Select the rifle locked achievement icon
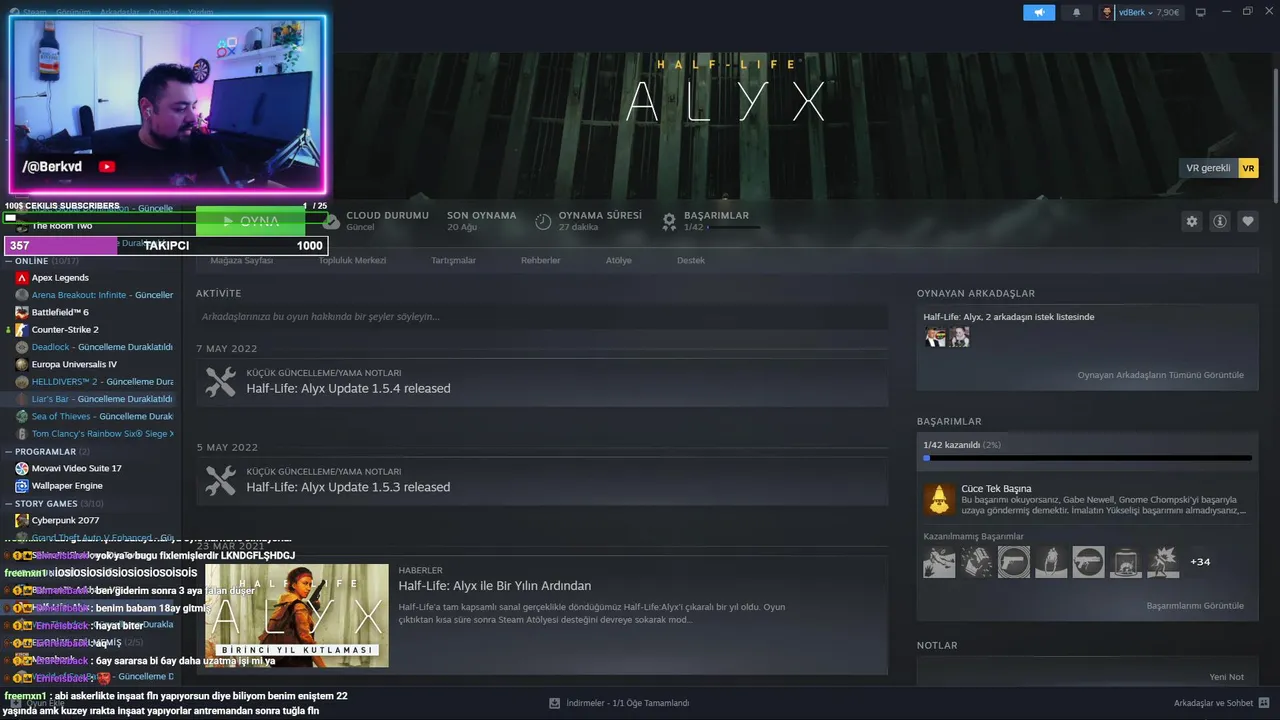This screenshot has width=1280, height=720. (1089, 562)
